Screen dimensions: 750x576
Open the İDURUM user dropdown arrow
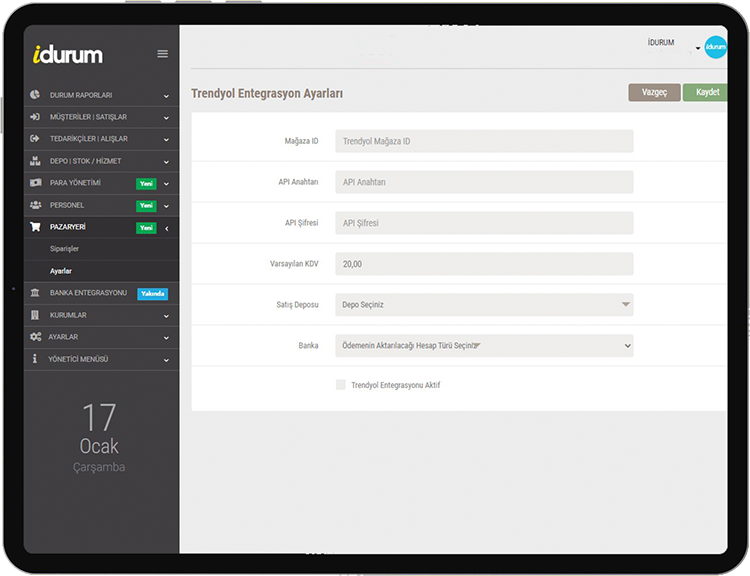pyautogui.click(x=698, y=48)
